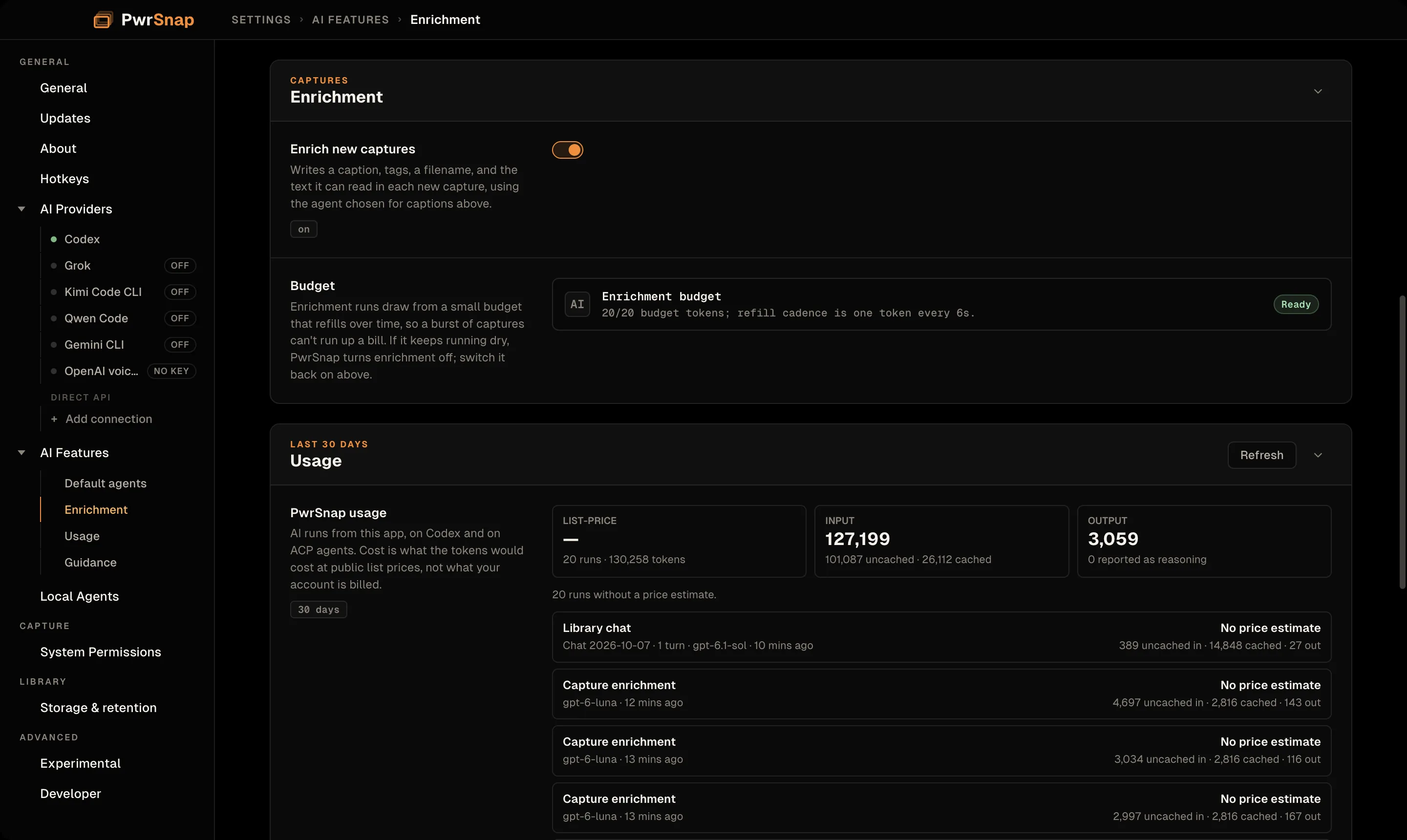Click the OFF badge next to Kimi Code CLI

pos(180,292)
